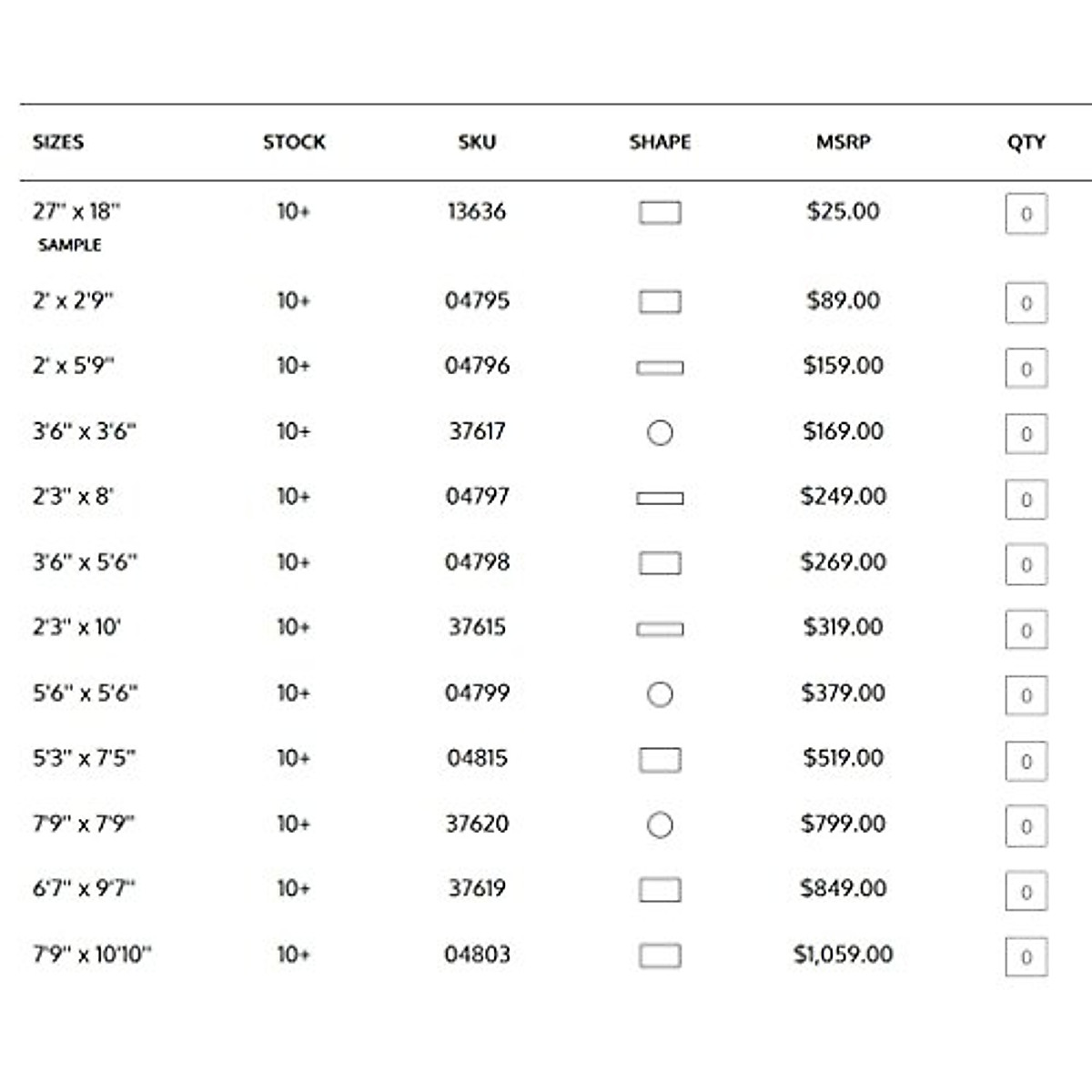Focus quantity input for SKU 04798
This screenshot has width=1092, height=1092.
coord(1026,564)
